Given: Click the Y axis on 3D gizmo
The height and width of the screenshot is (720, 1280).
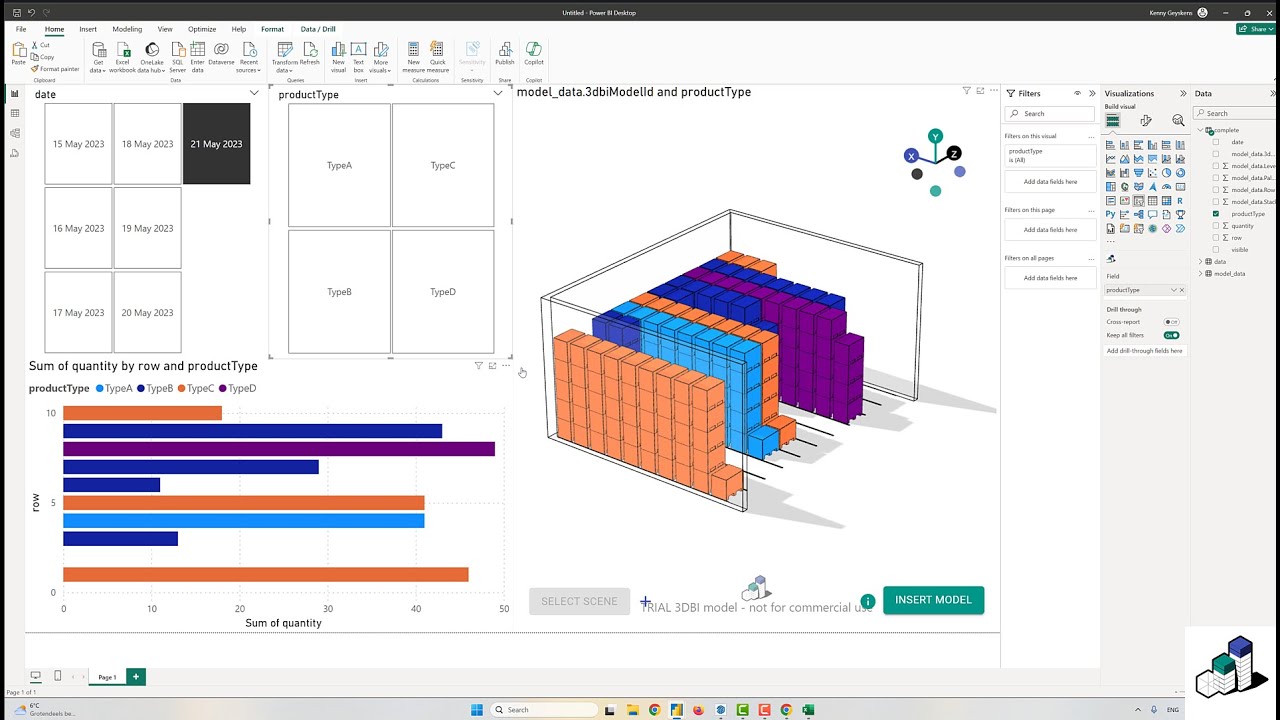Looking at the screenshot, I should coord(935,136).
